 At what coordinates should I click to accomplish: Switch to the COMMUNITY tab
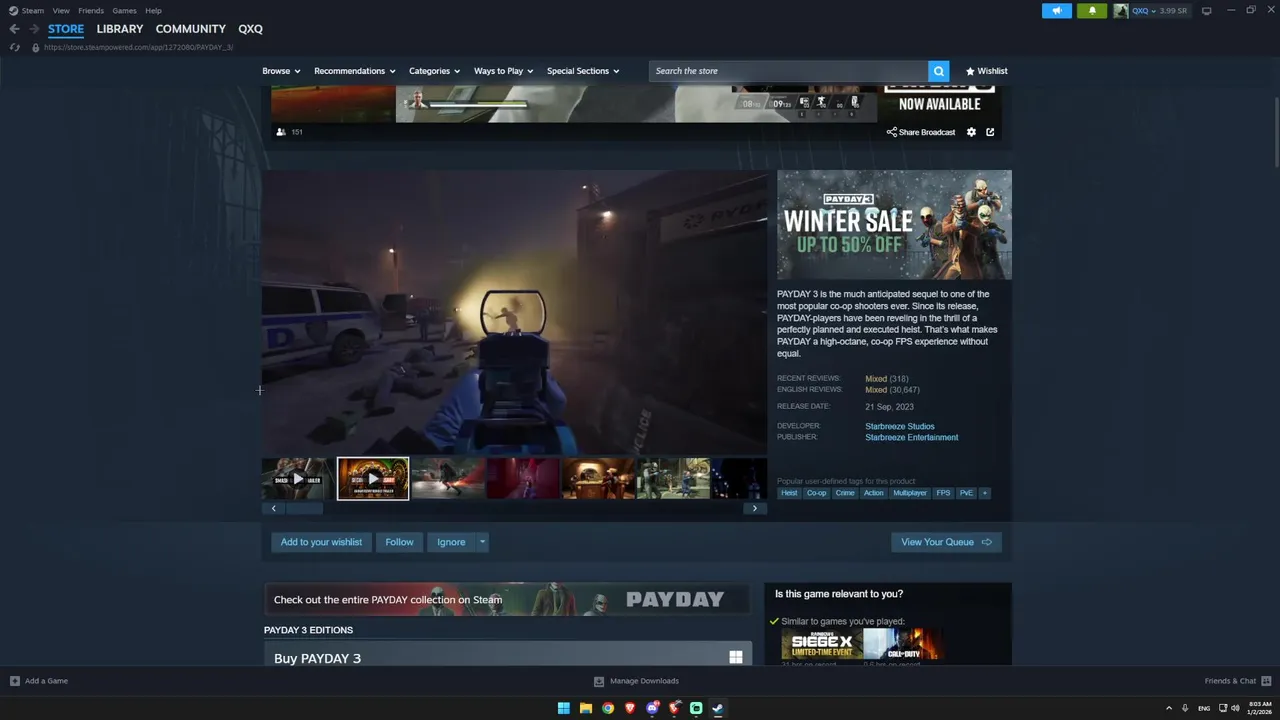pos(191,29)
